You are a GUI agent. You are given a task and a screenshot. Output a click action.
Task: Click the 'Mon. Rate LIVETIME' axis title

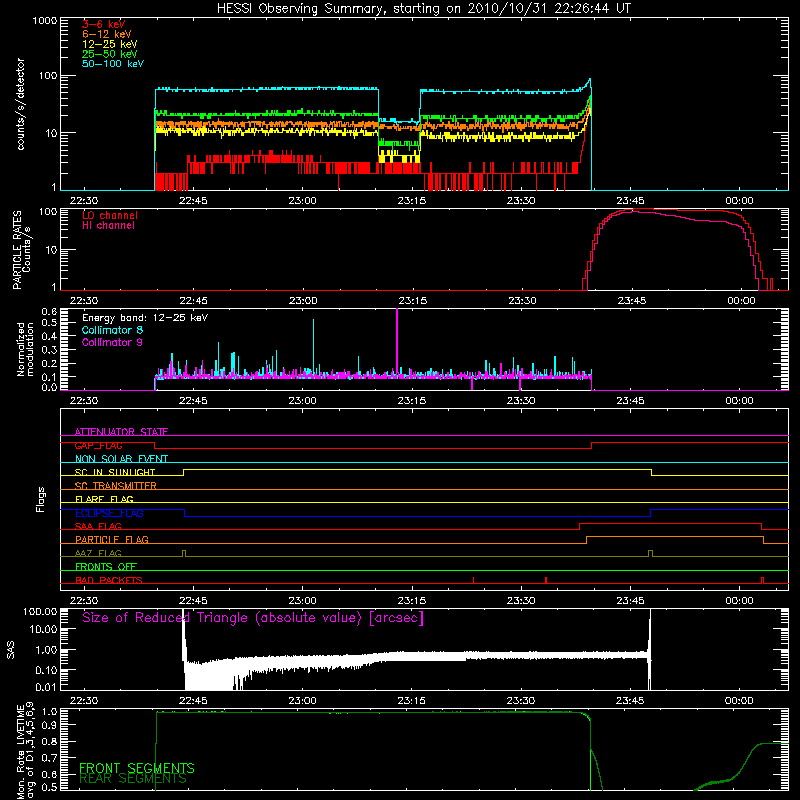click(20, 752)
